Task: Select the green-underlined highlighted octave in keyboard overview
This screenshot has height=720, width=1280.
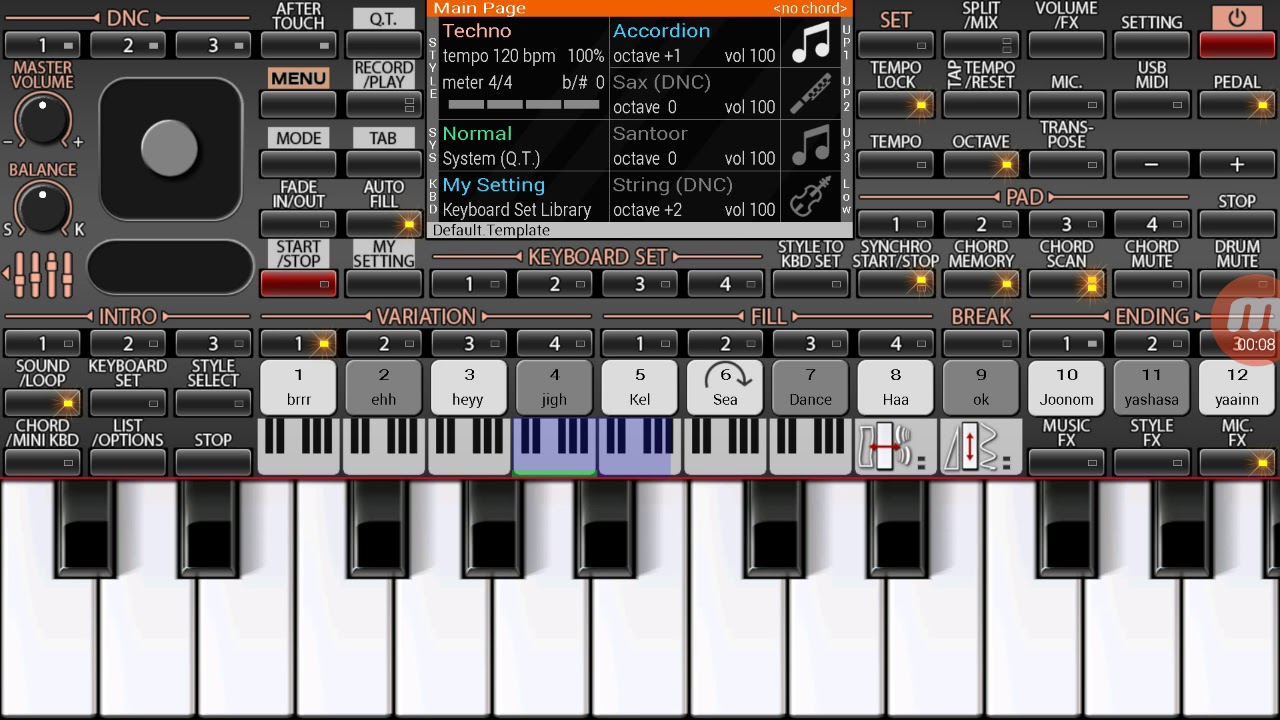Action: click(x=555, y=446)
